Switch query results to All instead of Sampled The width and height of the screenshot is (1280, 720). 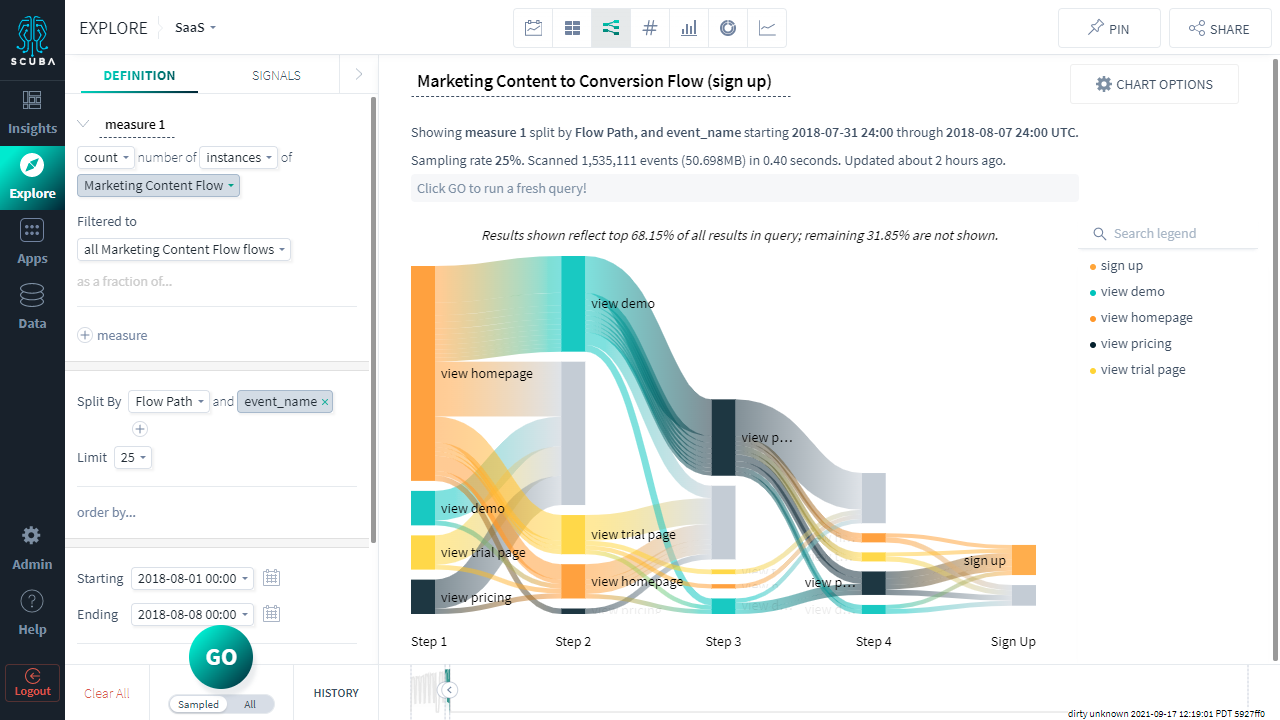(249, 704)
